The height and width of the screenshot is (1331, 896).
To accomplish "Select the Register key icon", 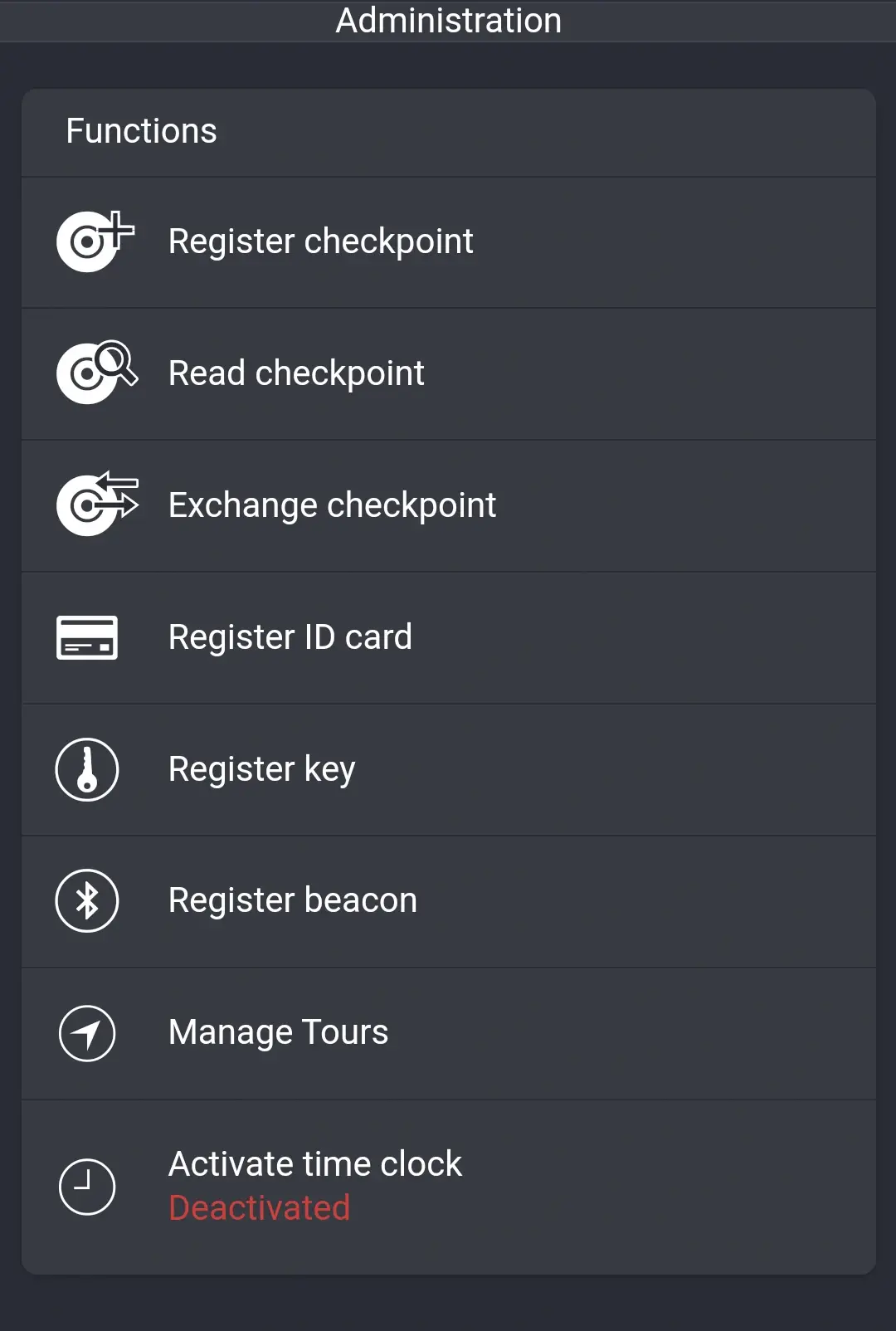I will pyautogui.click(x=86, y=769).
